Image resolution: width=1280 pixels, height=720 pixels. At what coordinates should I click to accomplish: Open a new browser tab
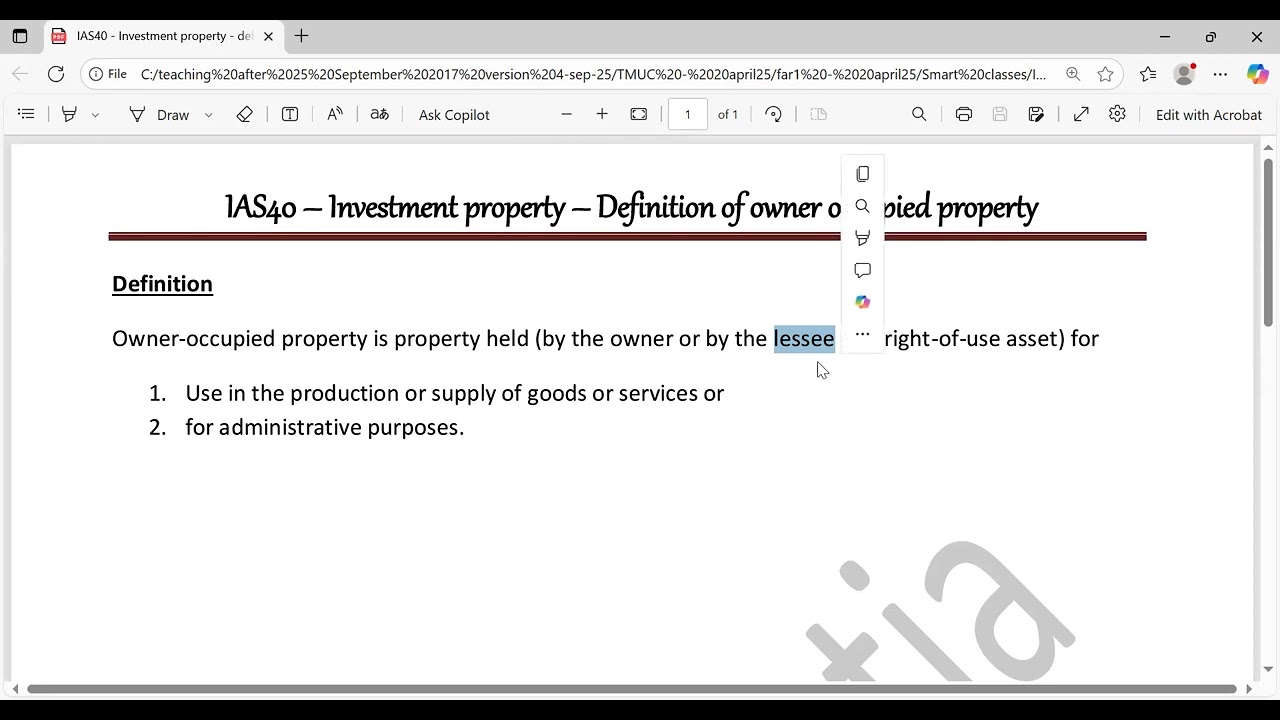pos(301,36)
